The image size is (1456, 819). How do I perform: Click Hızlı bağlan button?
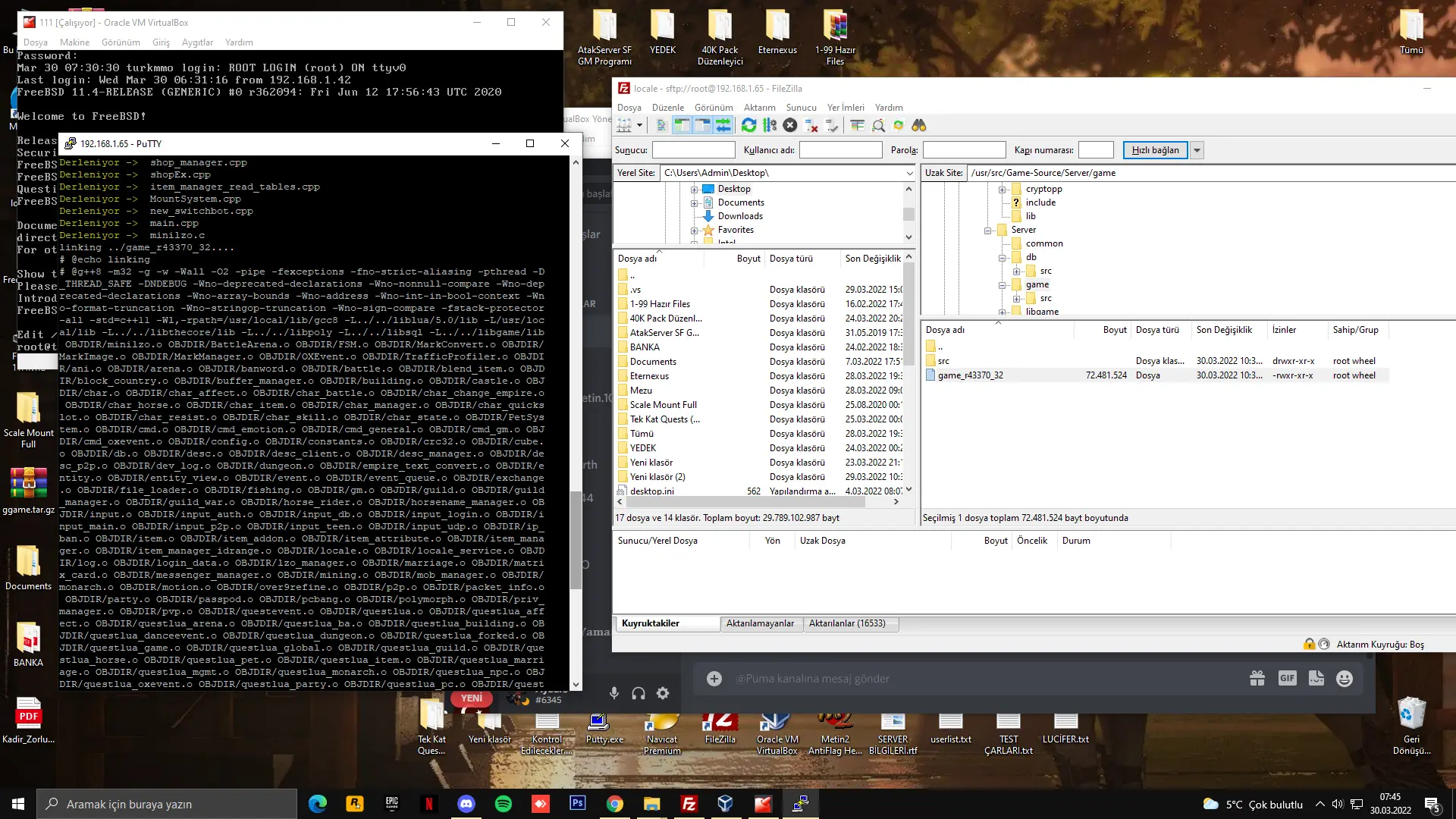[1155, 150]
